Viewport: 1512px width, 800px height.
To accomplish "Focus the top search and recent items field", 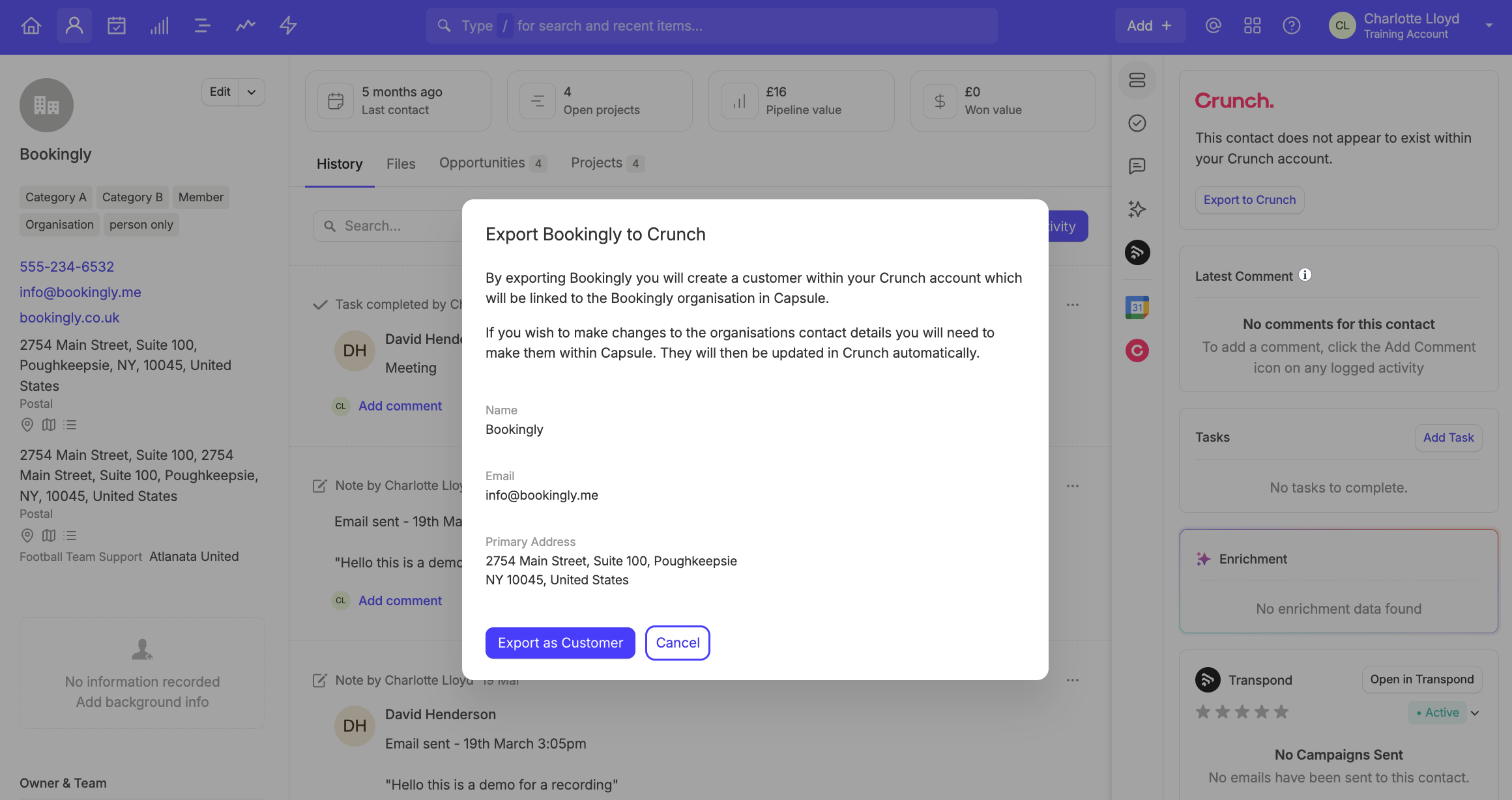I will (x=712, y=25).
